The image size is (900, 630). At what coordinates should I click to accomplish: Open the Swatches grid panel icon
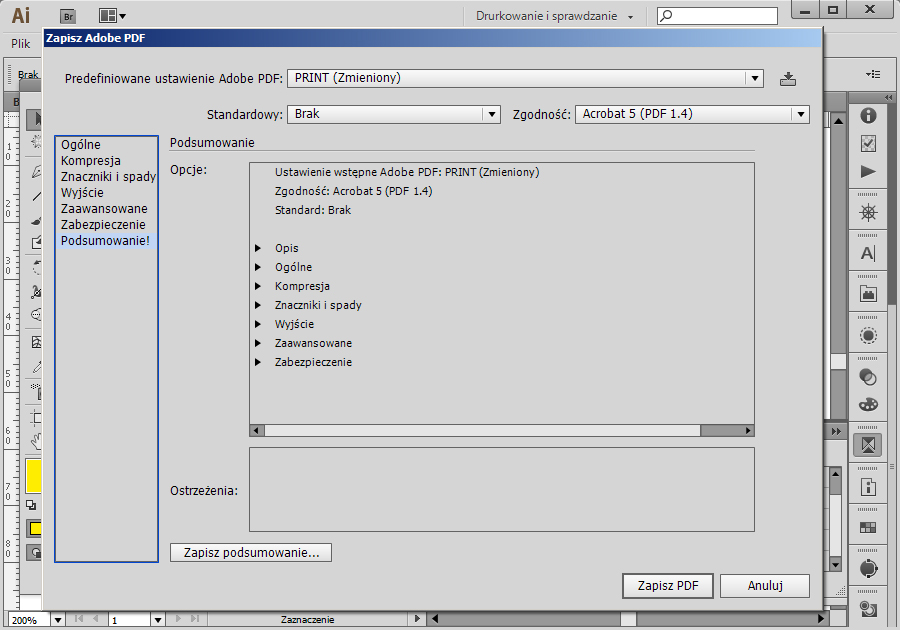click(868, 527)
